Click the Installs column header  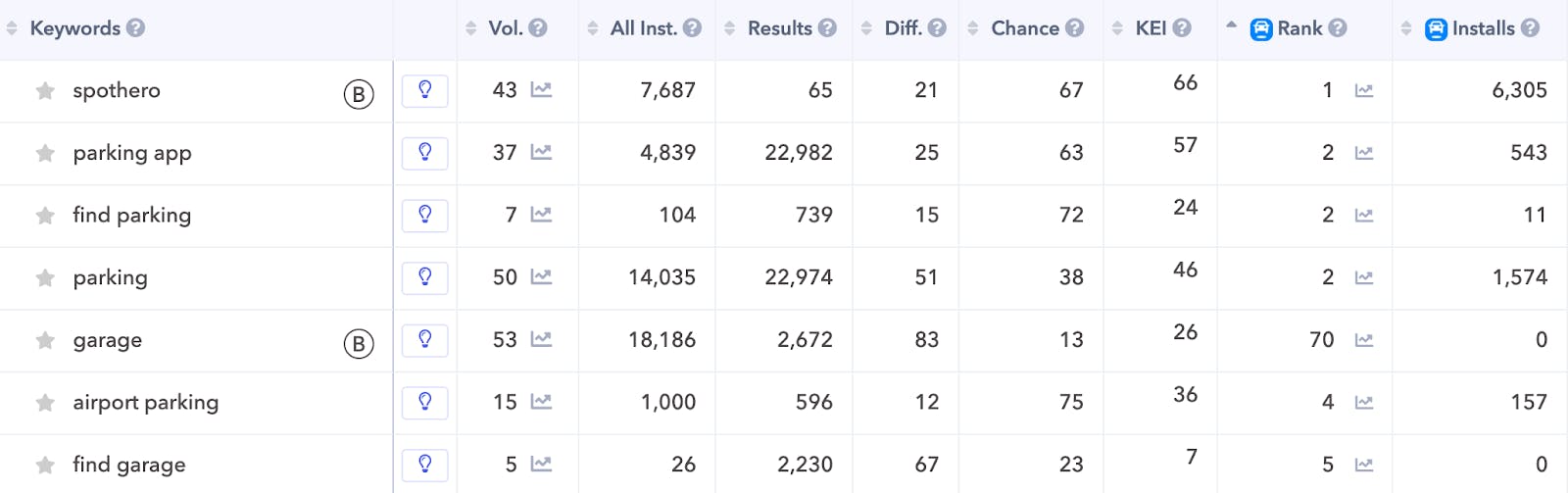point(1482,28)
